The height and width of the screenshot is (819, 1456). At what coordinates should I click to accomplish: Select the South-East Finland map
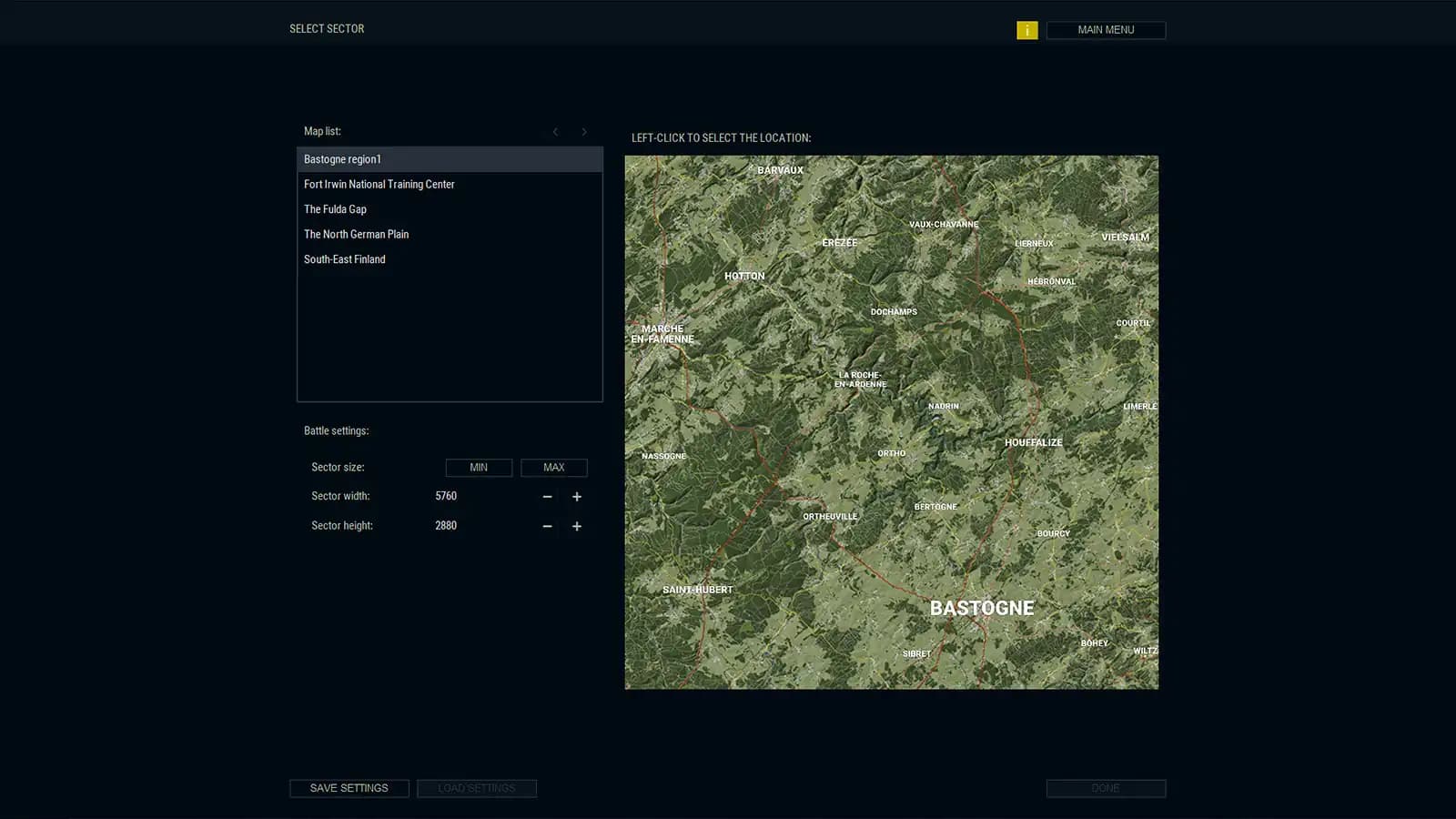[345, 258]
